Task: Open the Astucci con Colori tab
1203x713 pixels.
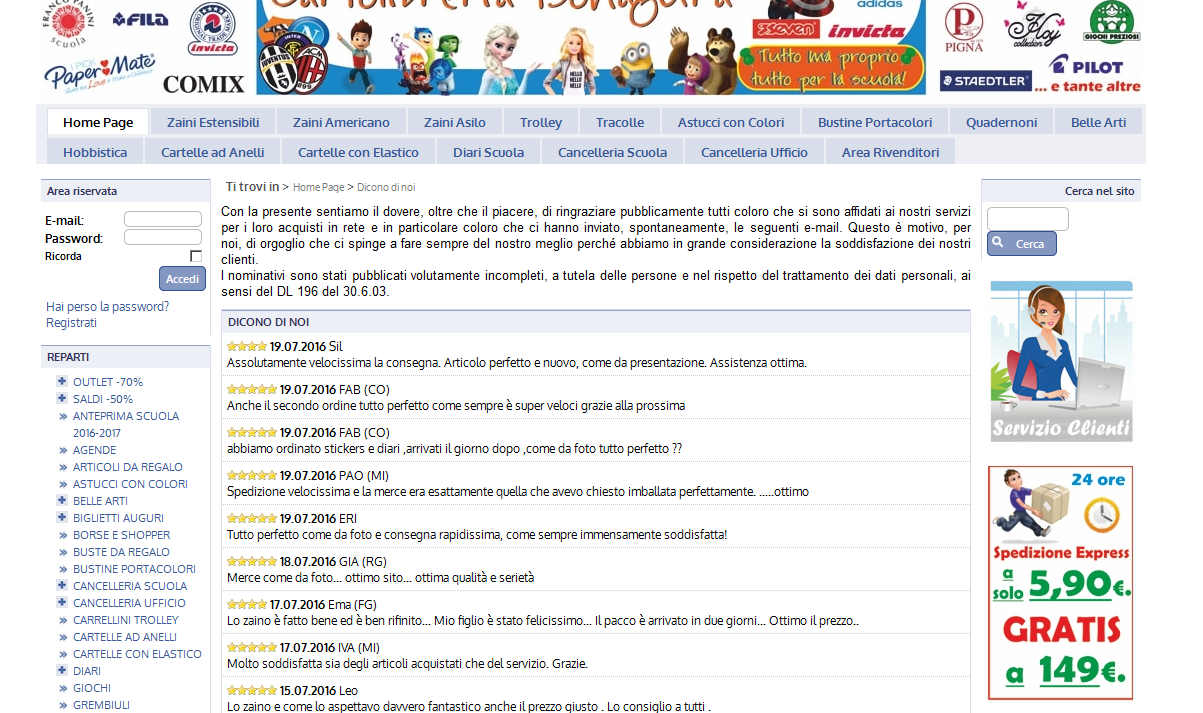Action: (x=731, y=122)
